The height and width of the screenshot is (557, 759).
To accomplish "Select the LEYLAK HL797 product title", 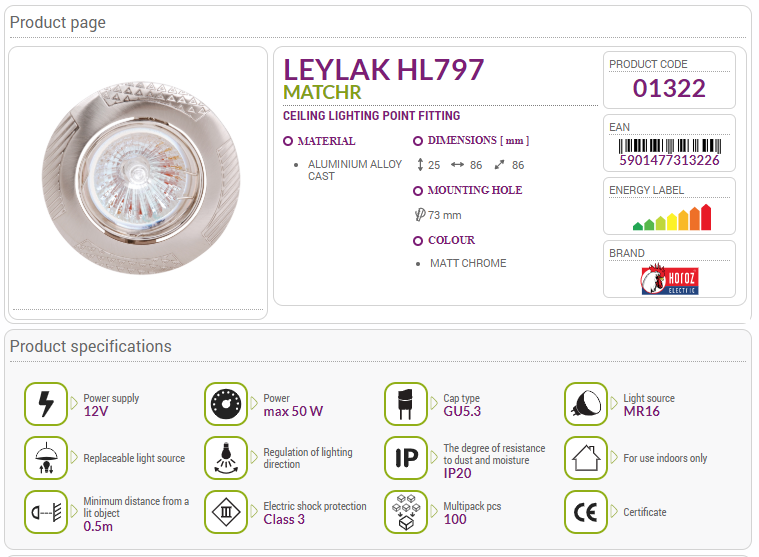I will coord(383,70).
